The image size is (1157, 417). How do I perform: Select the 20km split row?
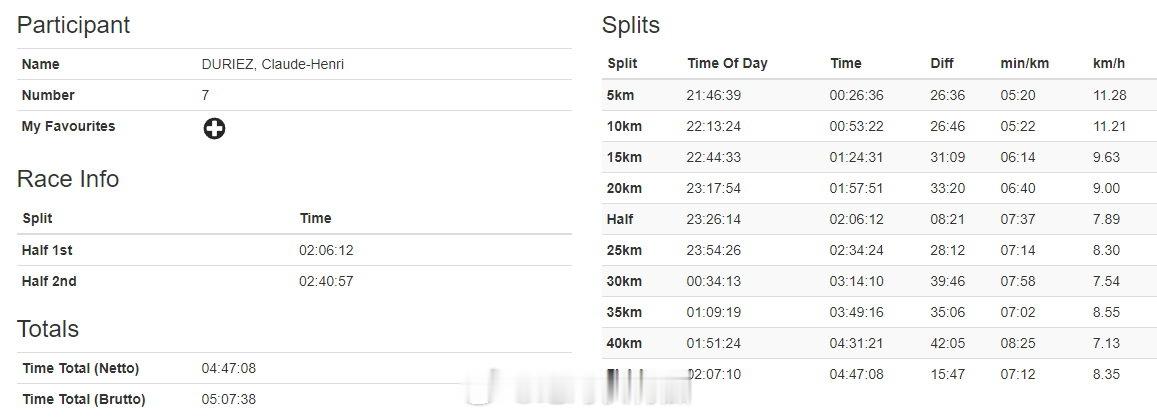(x=879, y=188)
